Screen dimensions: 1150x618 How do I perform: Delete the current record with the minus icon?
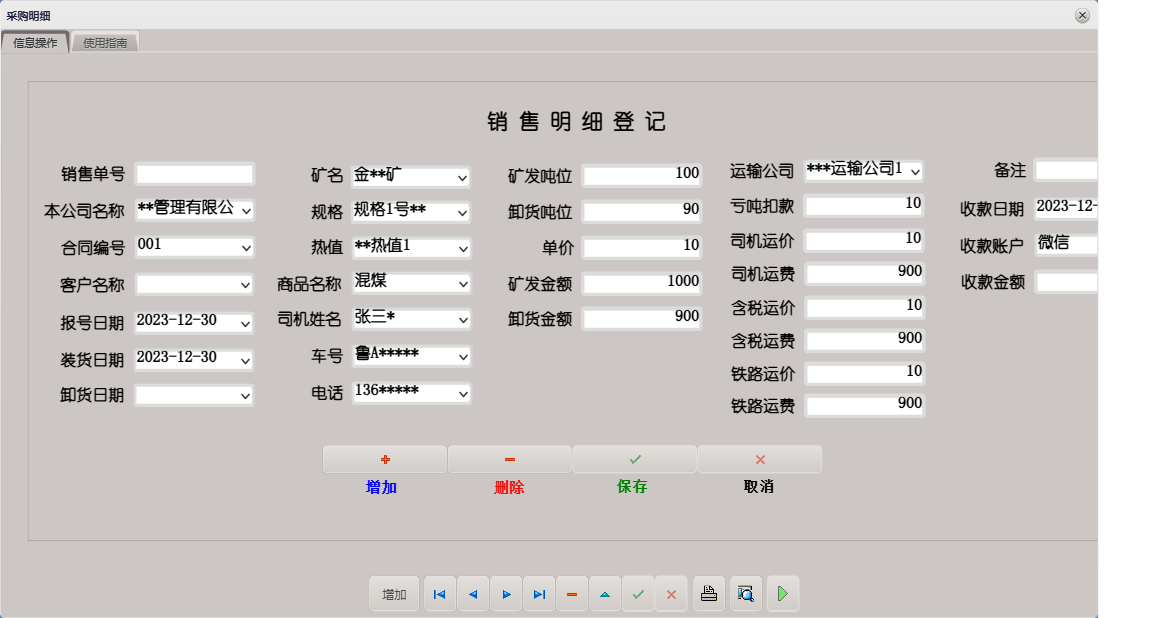click(572, 593)
